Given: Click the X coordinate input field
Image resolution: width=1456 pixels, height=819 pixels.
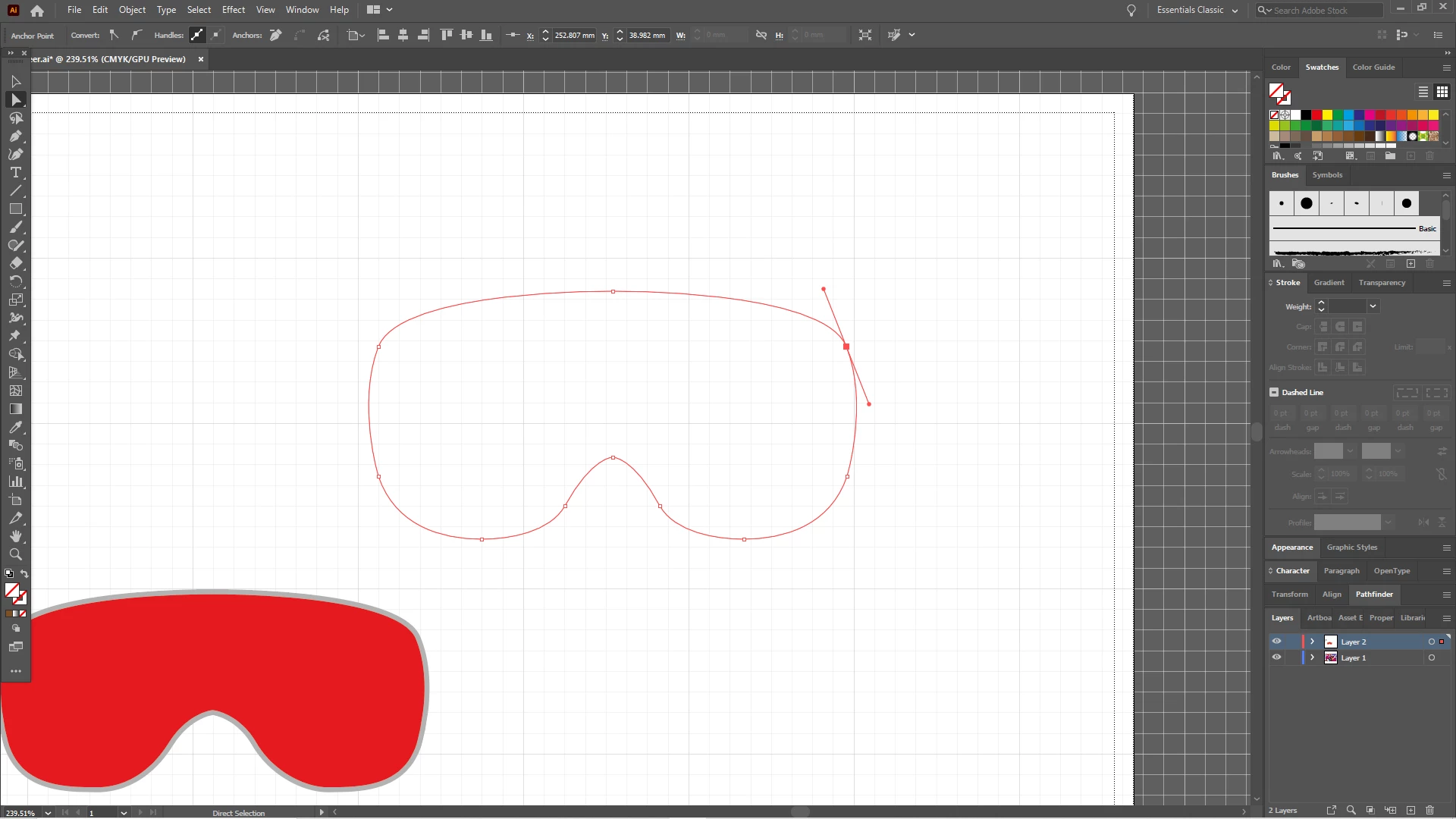Looking at the screenshot, I should coord(574,35).
